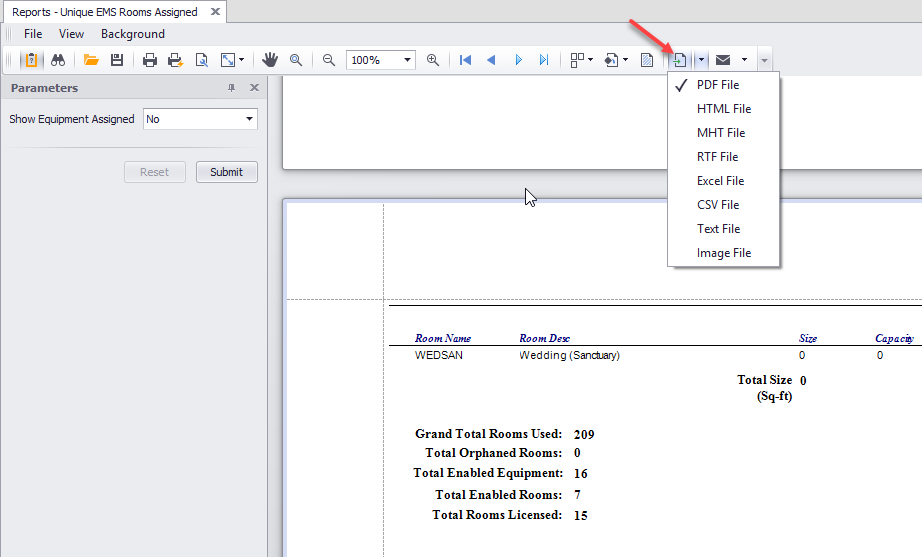
Task: Click the Room Name column header
Action: click(x=443, y=338)
